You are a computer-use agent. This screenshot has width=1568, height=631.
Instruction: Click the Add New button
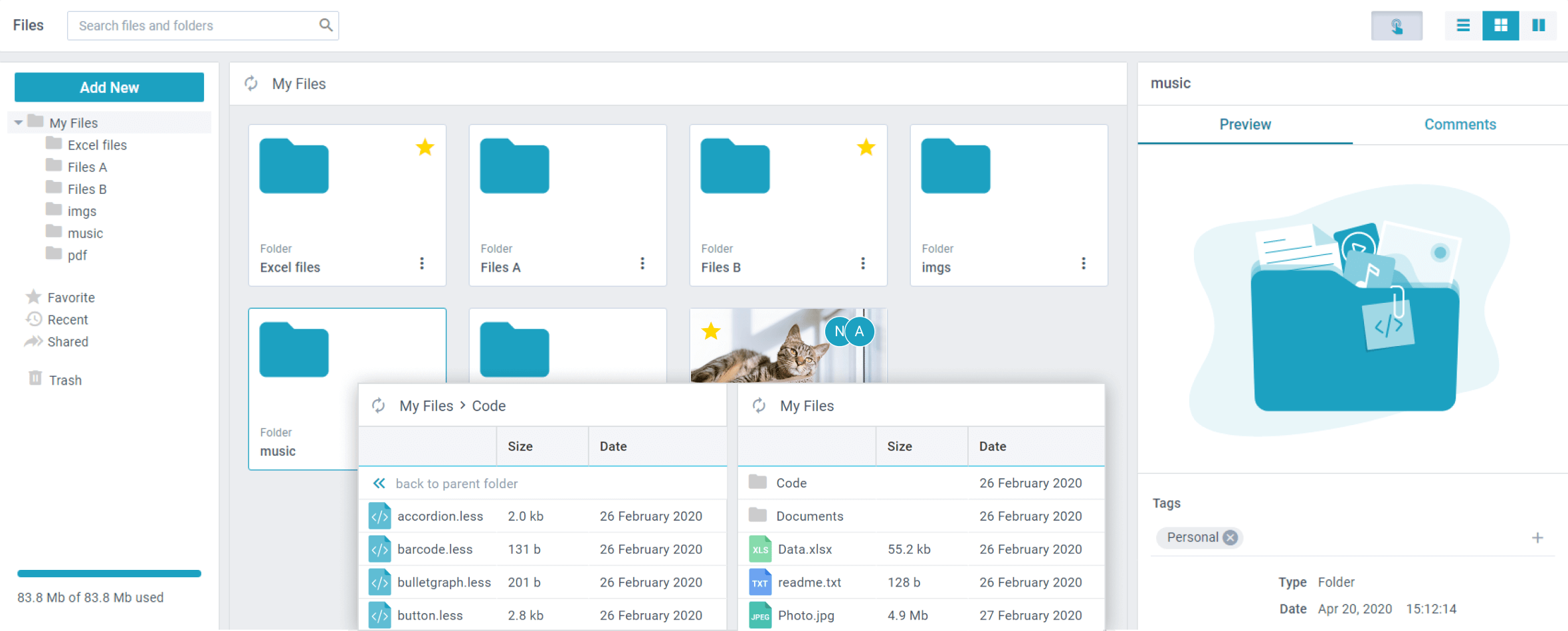pyautogui.click(x=110, y=87)
